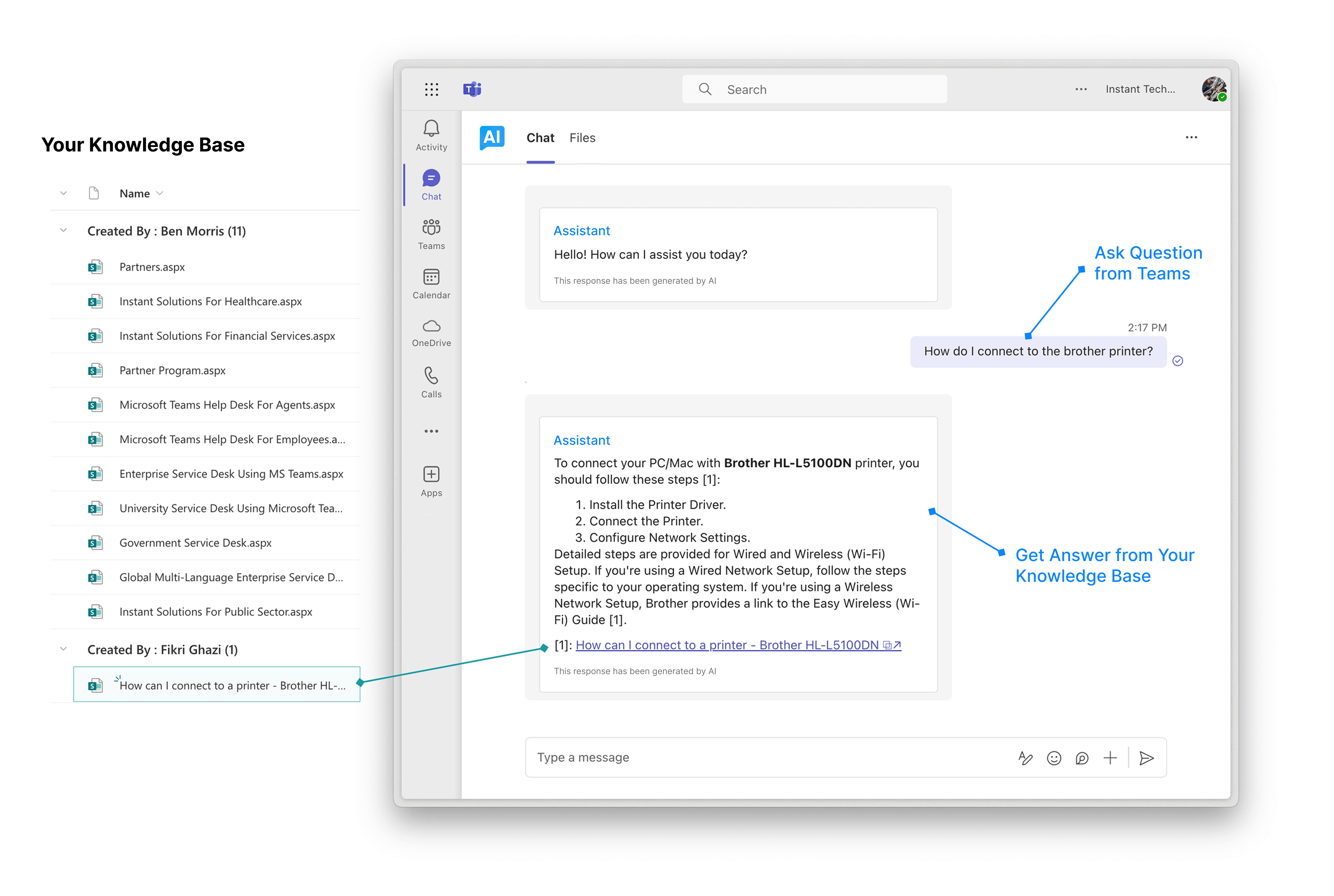Open the Activity bell icon
Viewport: 1334px width, 896px height.
point(431,129)
